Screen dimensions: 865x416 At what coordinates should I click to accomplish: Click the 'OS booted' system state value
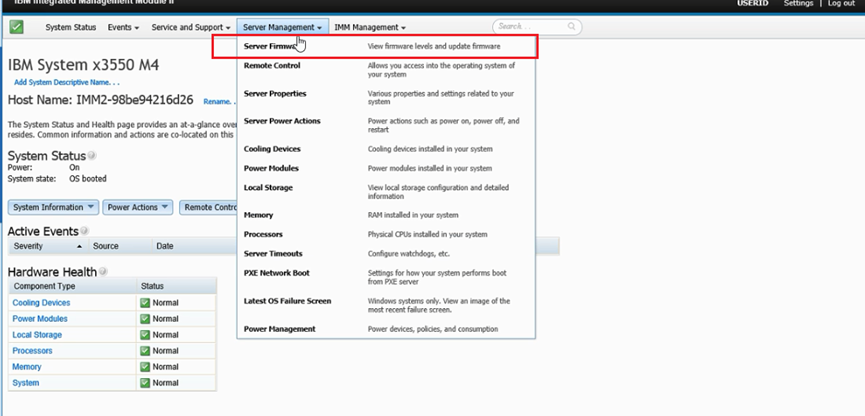pyautogui.click(x=88, y=179)
